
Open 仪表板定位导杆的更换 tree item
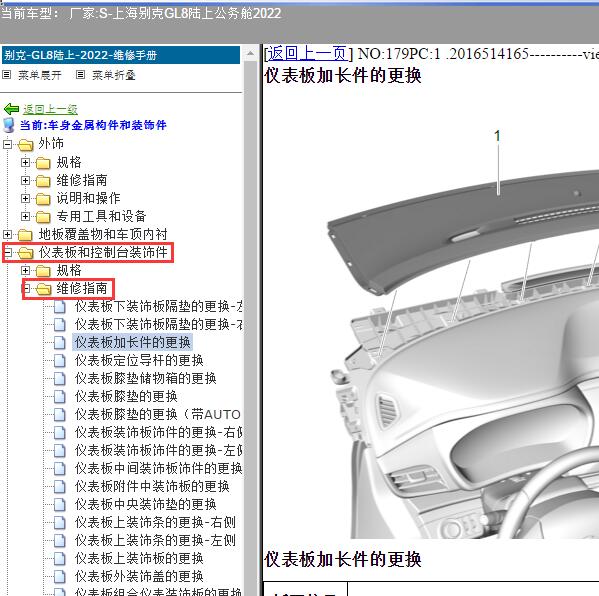coord(139,360)
